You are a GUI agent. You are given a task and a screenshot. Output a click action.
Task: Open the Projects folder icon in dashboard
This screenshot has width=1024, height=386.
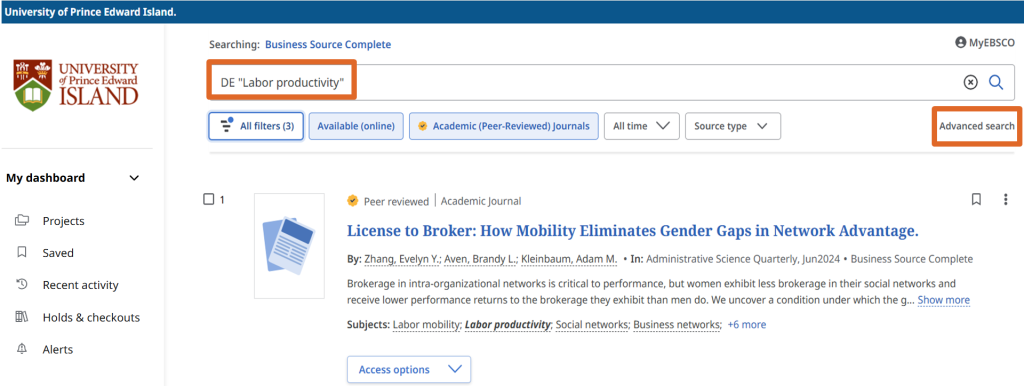pyautogui.click(x=22, y=220)
